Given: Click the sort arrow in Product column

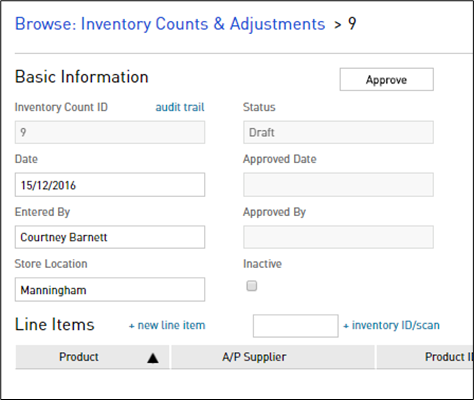Looking at the screenshot, I should 153,358.
